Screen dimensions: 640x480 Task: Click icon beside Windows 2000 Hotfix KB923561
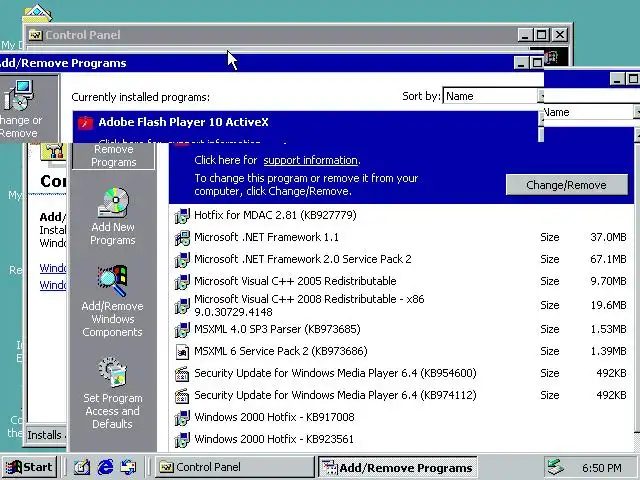[182, 440]
